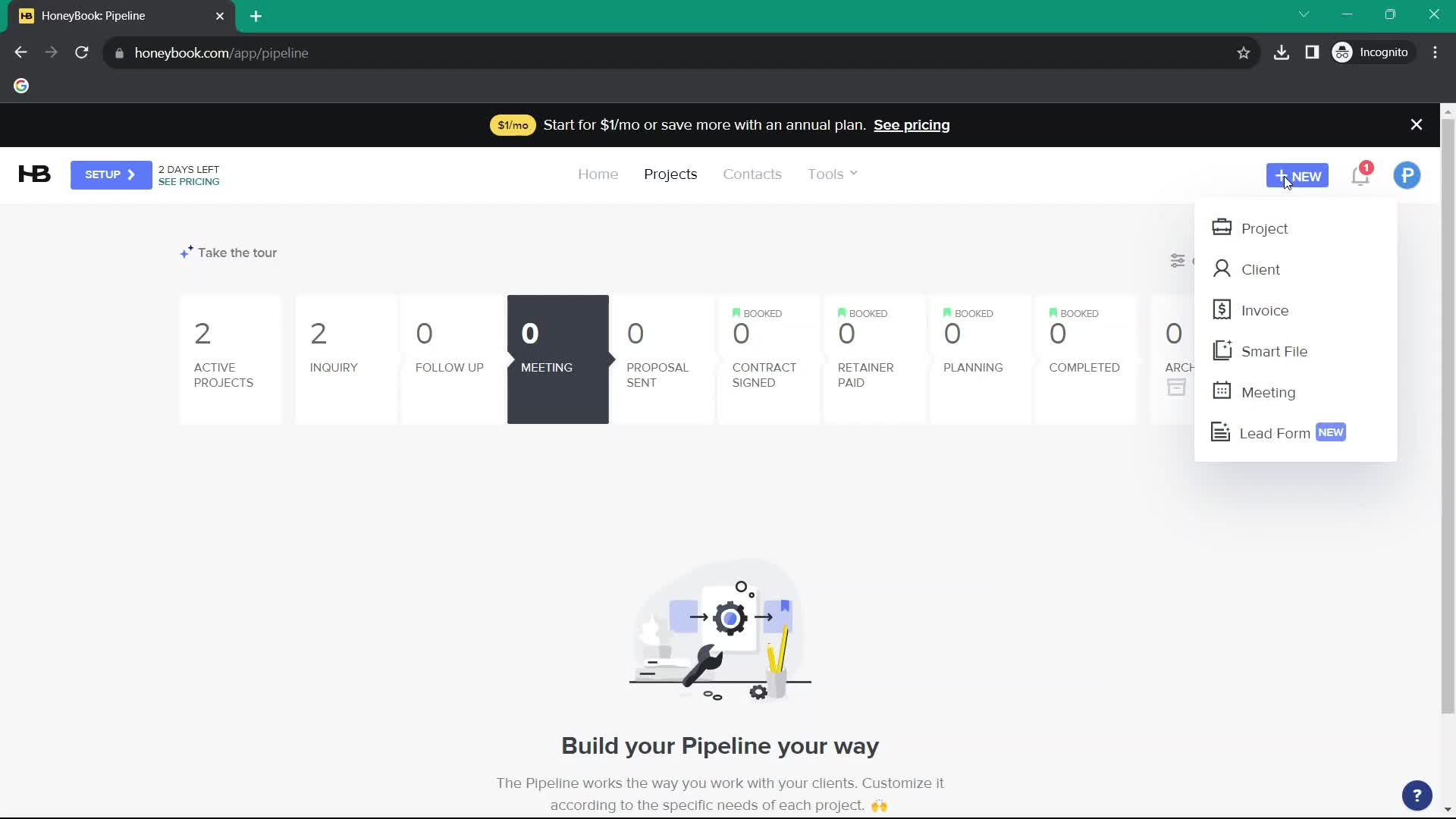The width and height of the screenshot is (1456, 819).
Task: Open a new browser tab
Action: click(x=256, y=16)
